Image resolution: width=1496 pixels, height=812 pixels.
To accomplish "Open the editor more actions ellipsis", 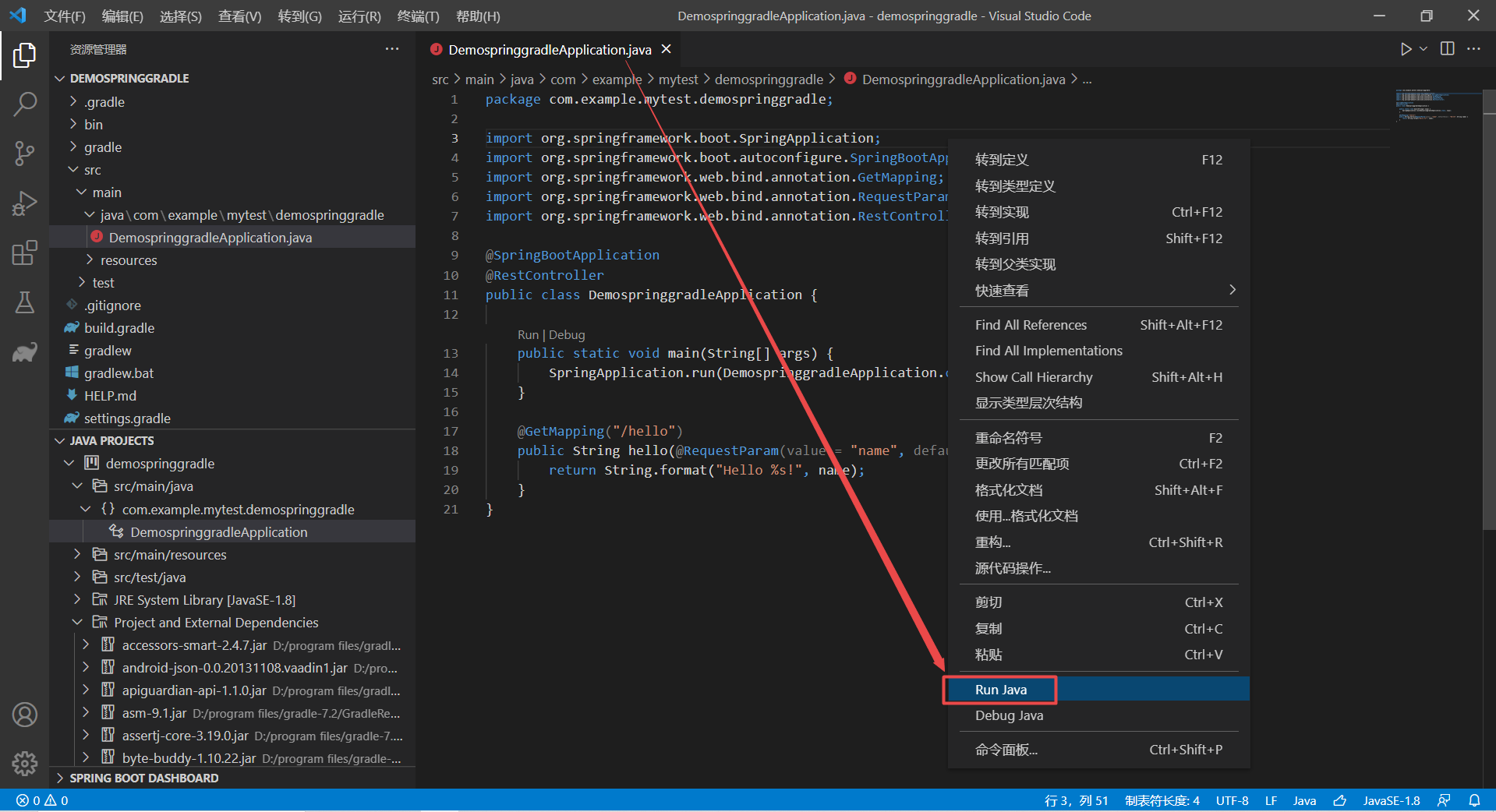I will (1473, 49).
